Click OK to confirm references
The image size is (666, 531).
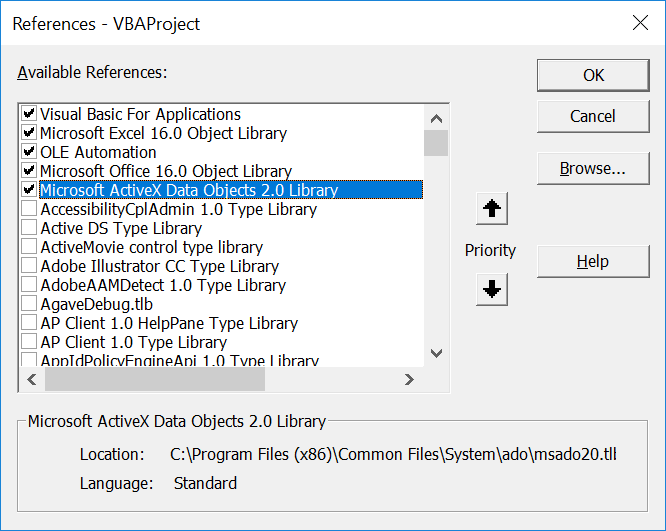coord(593,75)
